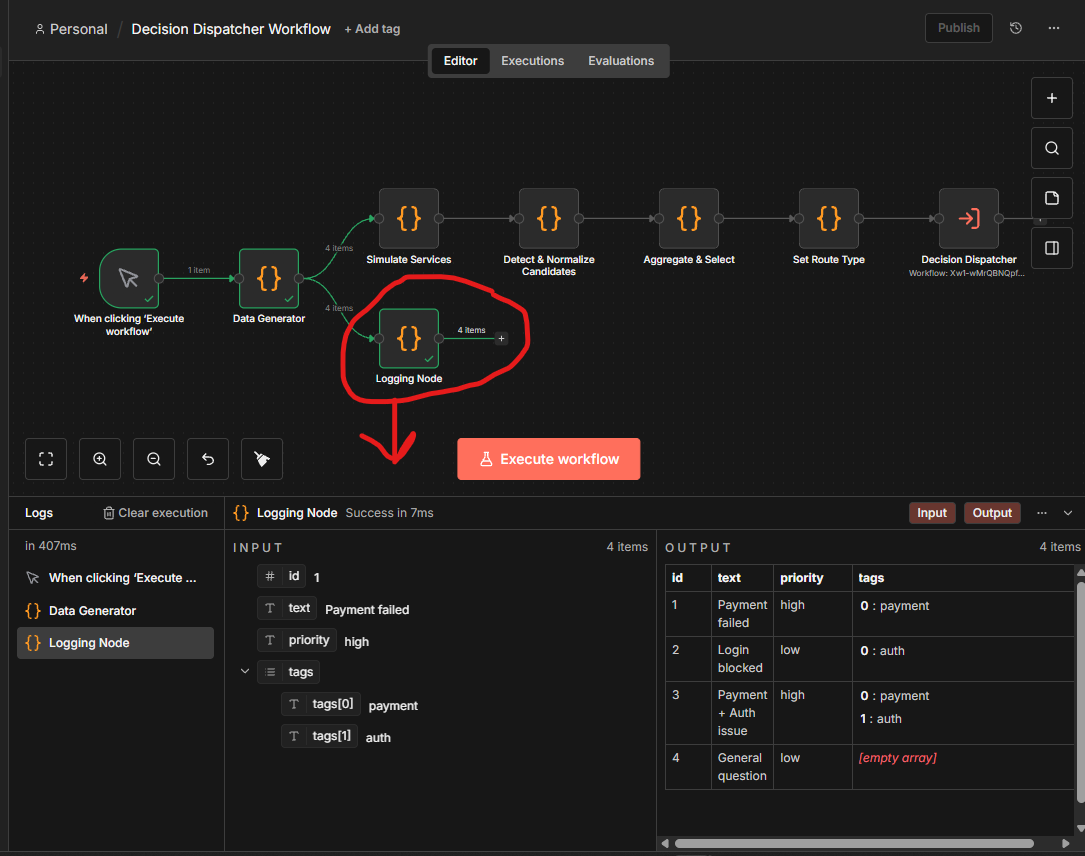Viewport: 1085px width, 856px height.
Task: Switch to the Output view of Logging Node
Action: pos(991,512)
